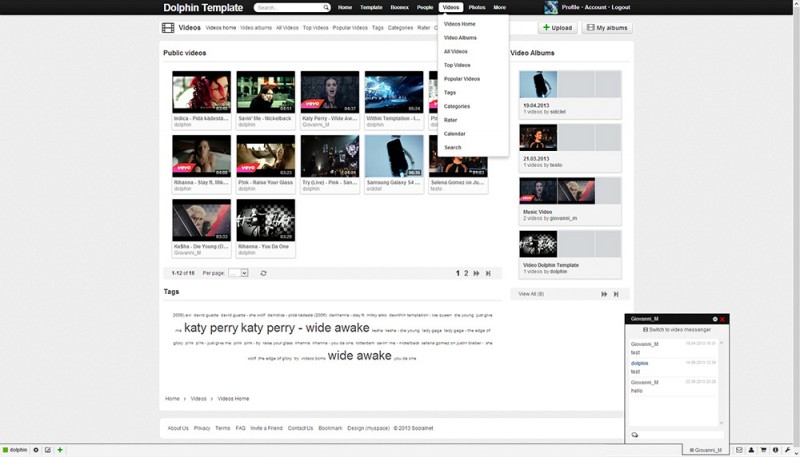Viewport: 800px width, 457px height.
Task: Click the Upload button
Action: pyautogui.click(x=557, y=28)
